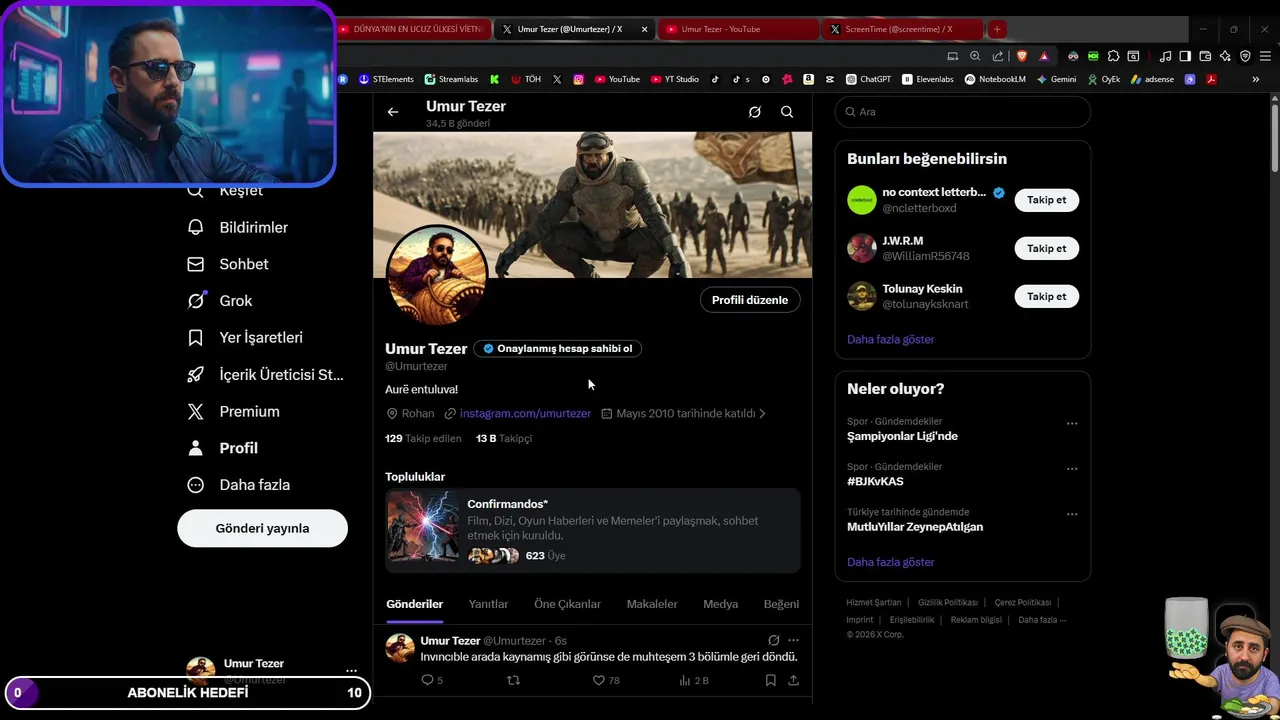Click Gönderi yayınla button
Viewport: 1280px width, 720px height.
tap(262, 528)
